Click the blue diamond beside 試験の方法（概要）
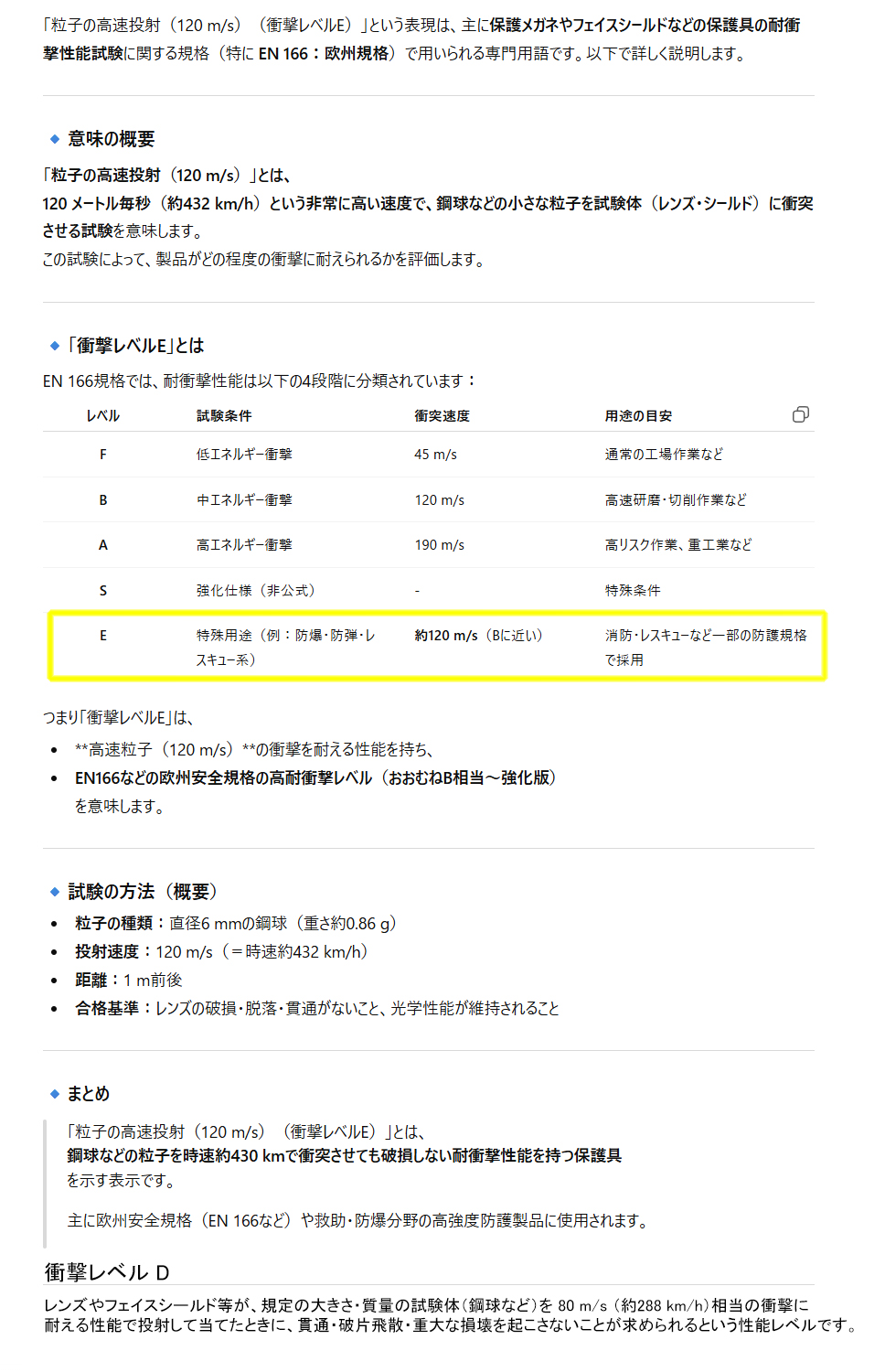The width and height of the screenshot is (885, 1372). pos(55,892)
